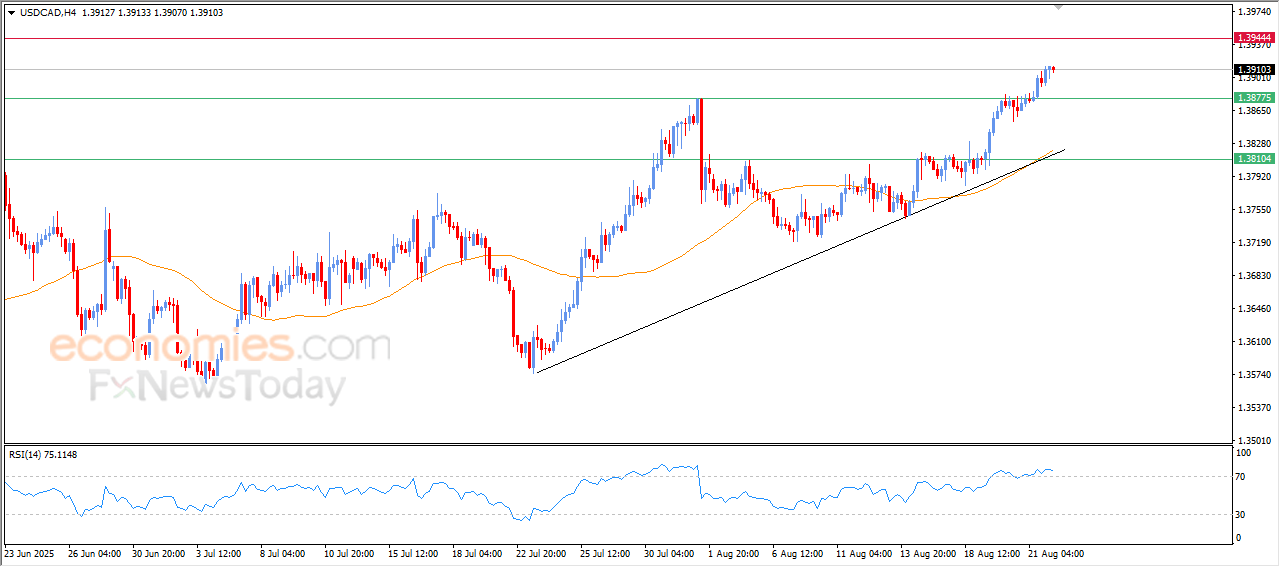Image resolution: width=1280 pixels, height=567 pixels.
Task: Click the 1.37550 price axis value
Action: point(1254,210)
